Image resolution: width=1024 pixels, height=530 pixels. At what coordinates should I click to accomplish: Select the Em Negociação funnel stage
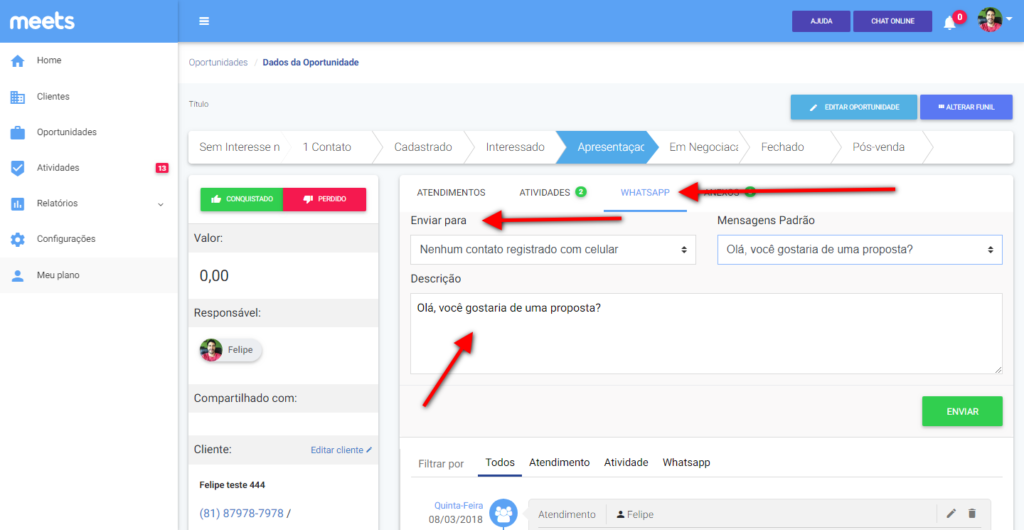click(x=703, y=147)
